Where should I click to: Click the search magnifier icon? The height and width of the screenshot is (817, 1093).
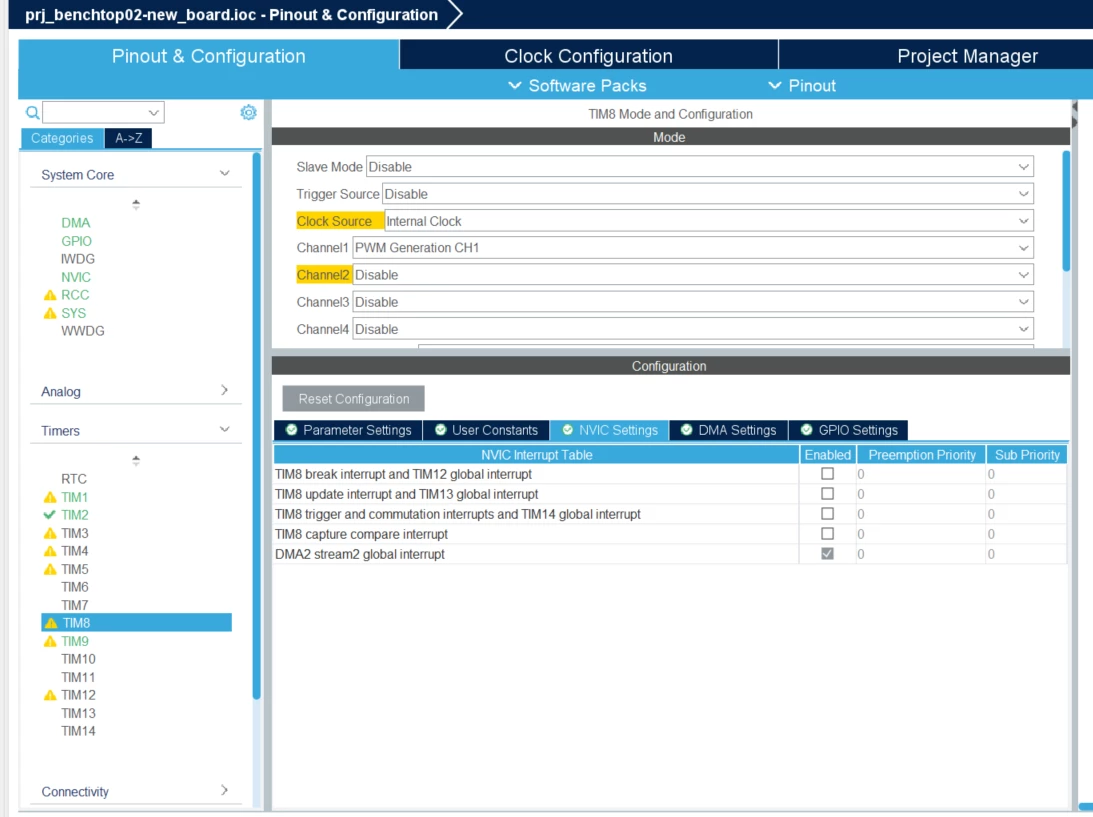32,112
